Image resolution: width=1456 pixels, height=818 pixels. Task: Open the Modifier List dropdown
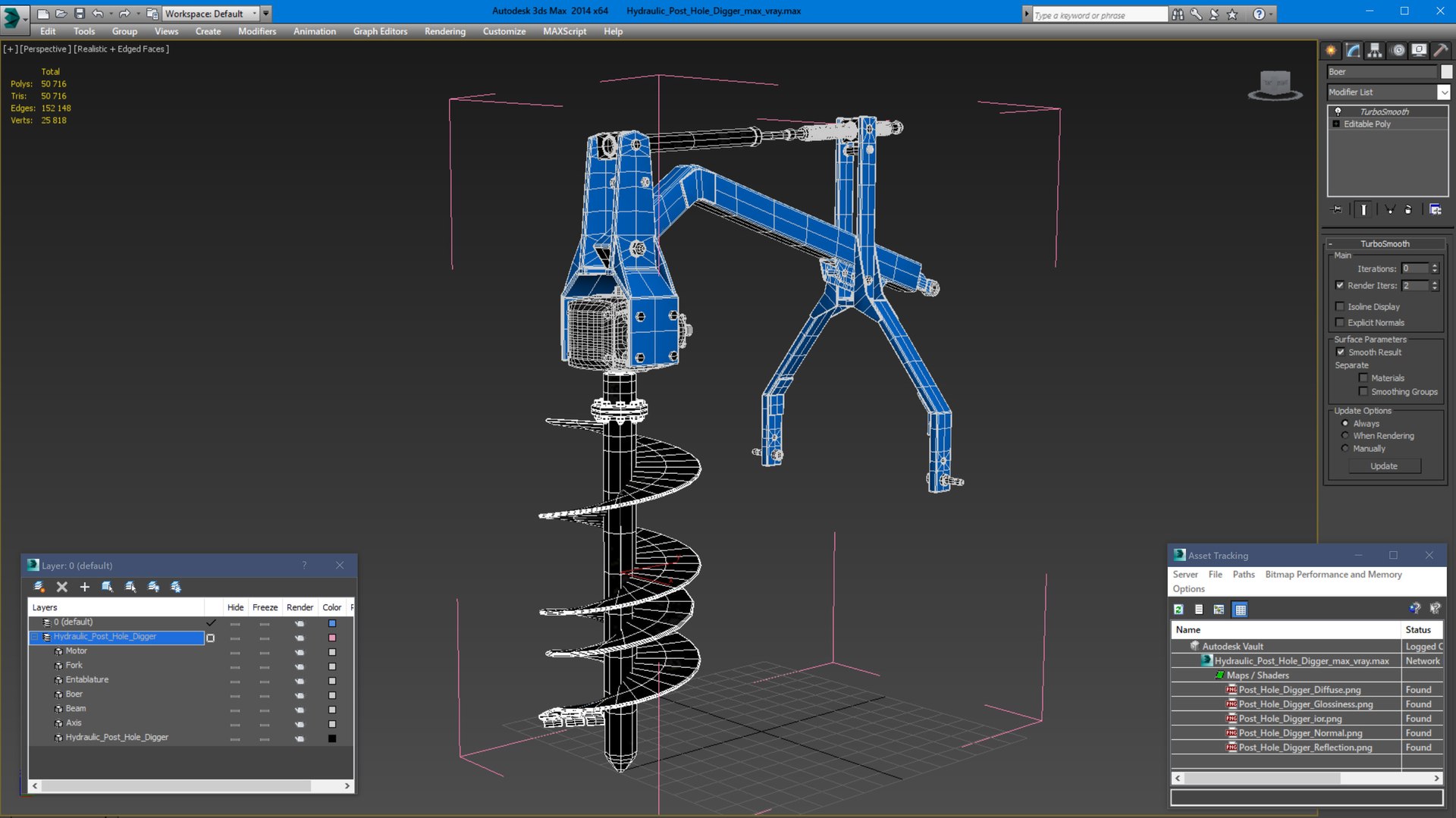coord(1443,92)
